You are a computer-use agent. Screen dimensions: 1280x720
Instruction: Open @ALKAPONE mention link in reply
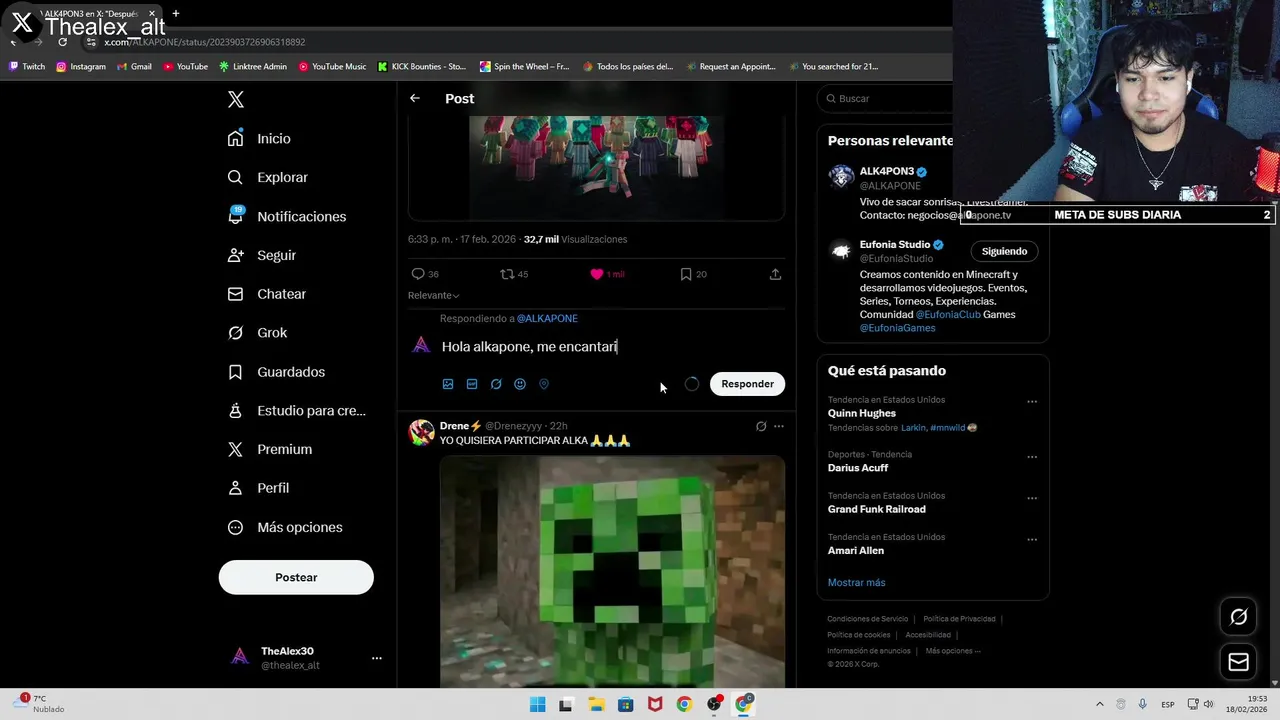[547, 318]
